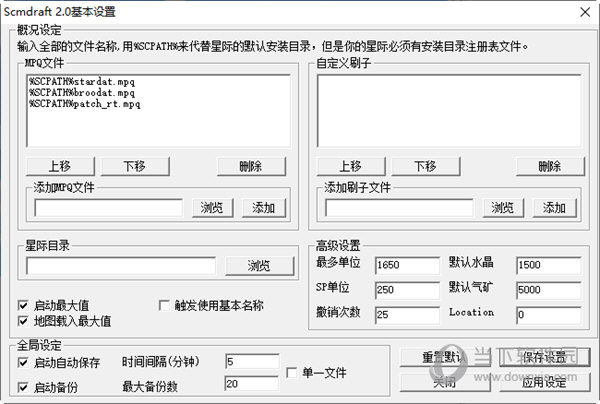
Task: Click the Location field showing 0
Action: 548,315
